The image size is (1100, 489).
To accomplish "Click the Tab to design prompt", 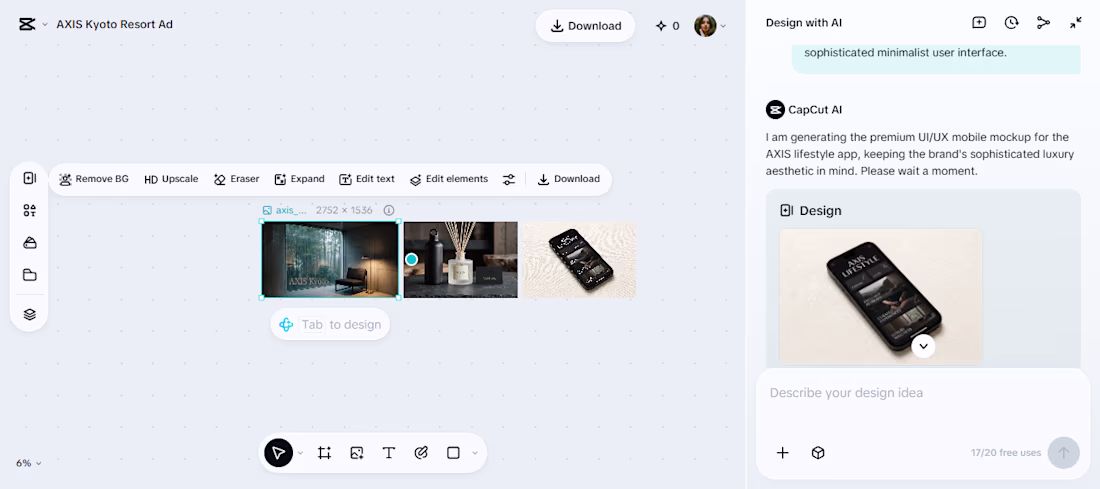I will coord(330,325).
